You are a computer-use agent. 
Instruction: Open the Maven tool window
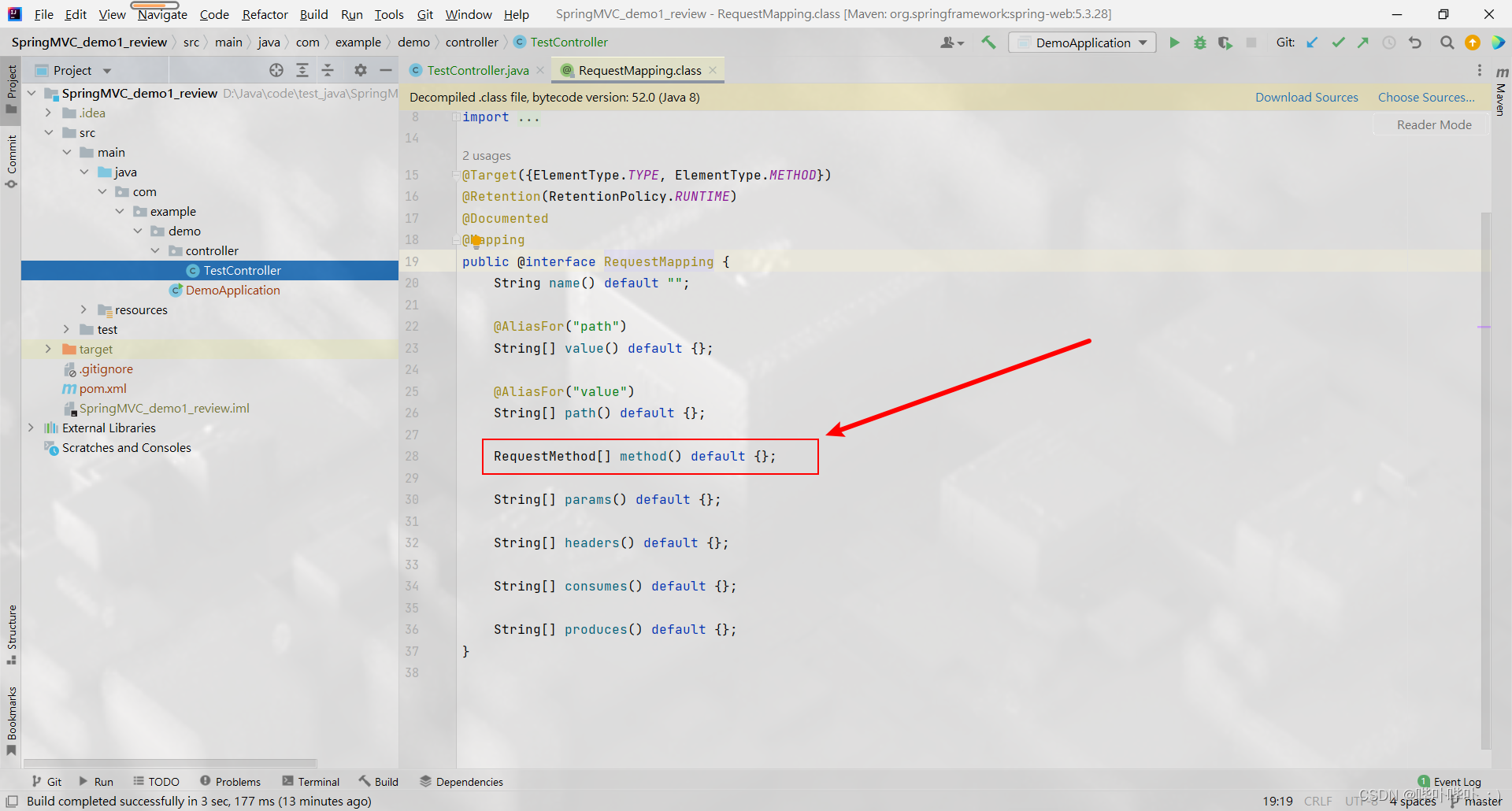point(1501,91)
